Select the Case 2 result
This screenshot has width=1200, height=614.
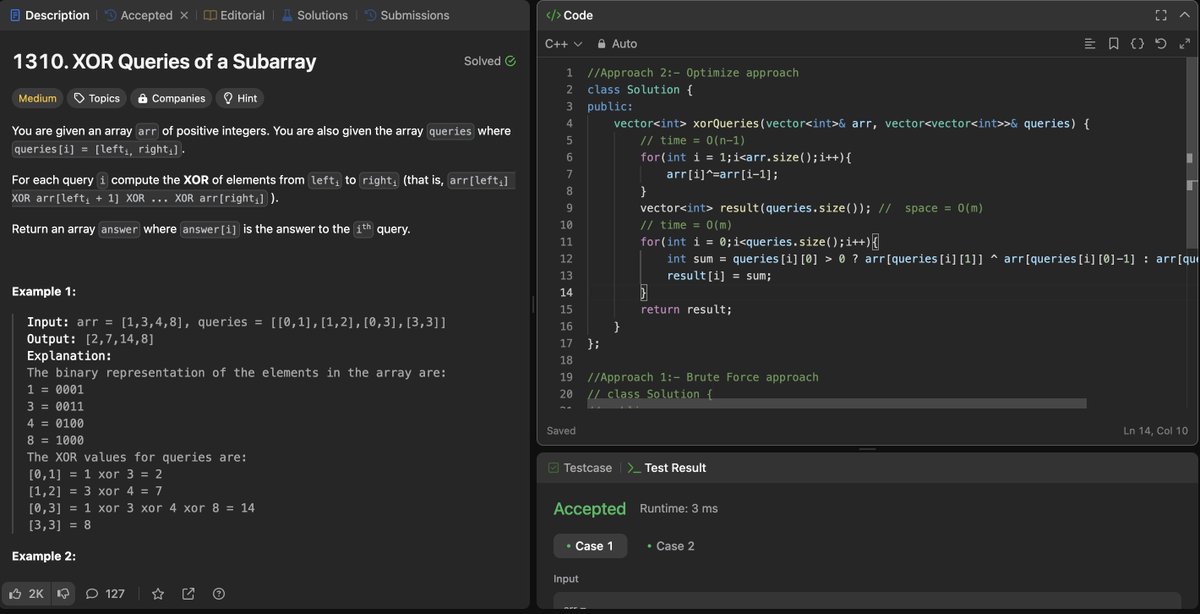pyautogui.click(x=670, y=546)
